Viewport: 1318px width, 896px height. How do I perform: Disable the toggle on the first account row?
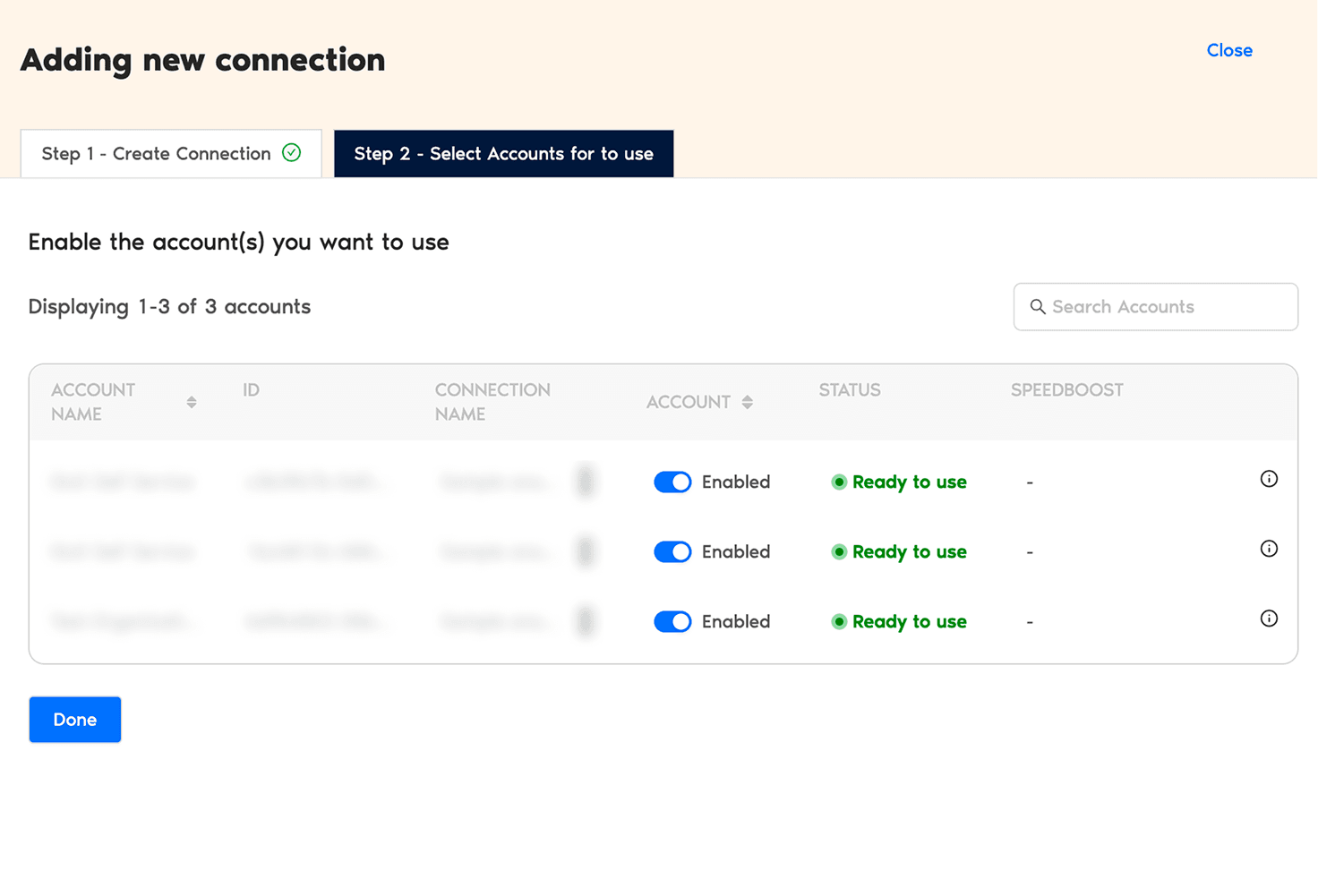pos(672,482)
